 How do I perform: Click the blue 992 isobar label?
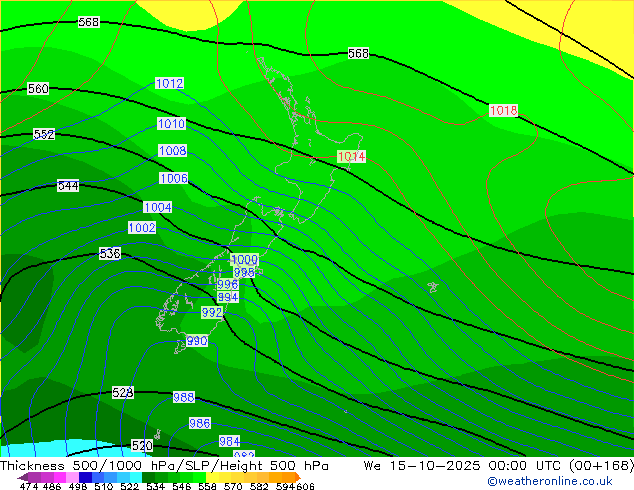click(x=212, y=313)
